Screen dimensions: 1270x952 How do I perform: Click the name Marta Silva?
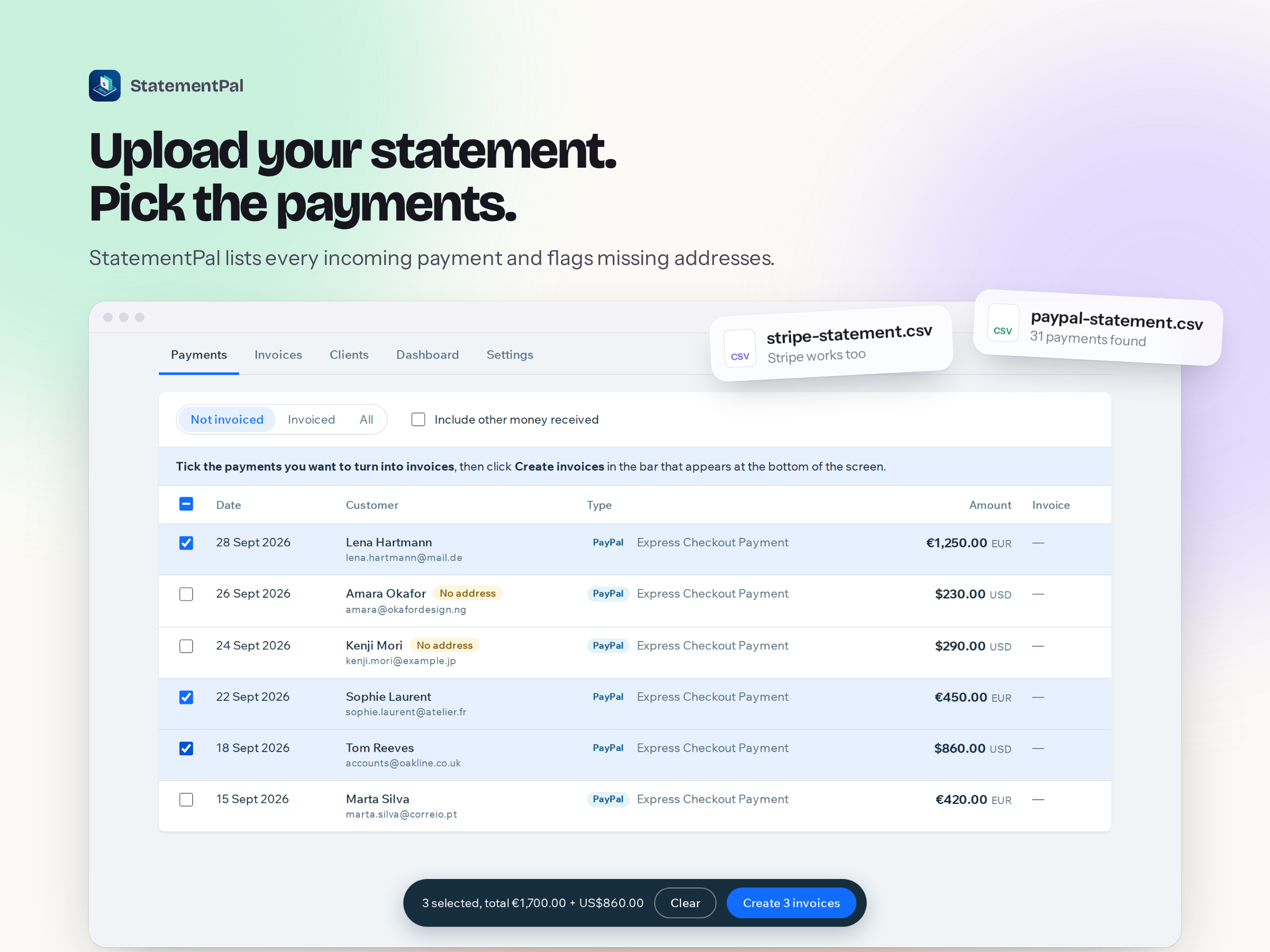pyautogui.click(x=377, y=799)
